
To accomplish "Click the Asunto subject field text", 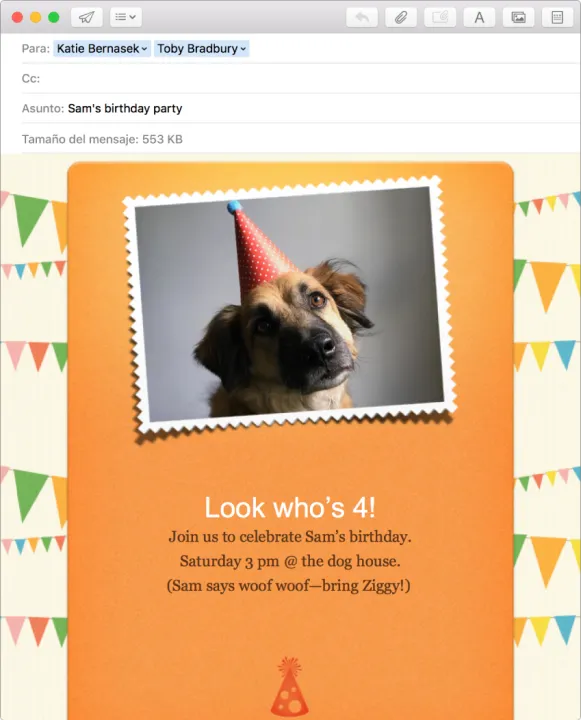I will [125, 108].
